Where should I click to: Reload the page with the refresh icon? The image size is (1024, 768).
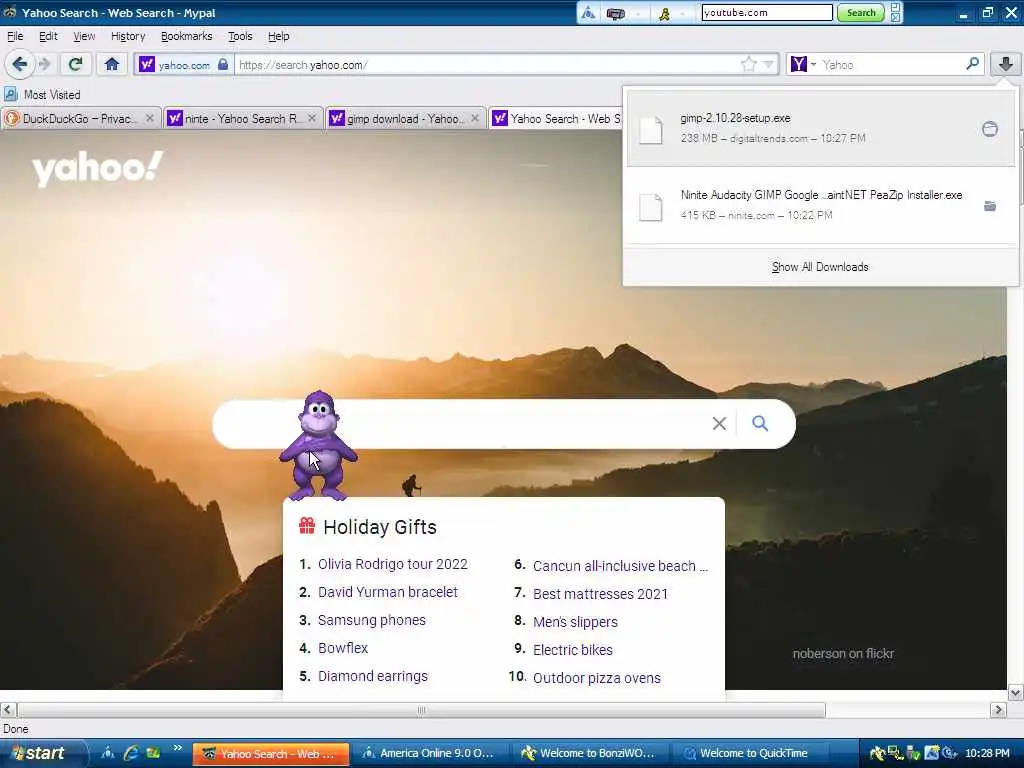tap(75, 64)
